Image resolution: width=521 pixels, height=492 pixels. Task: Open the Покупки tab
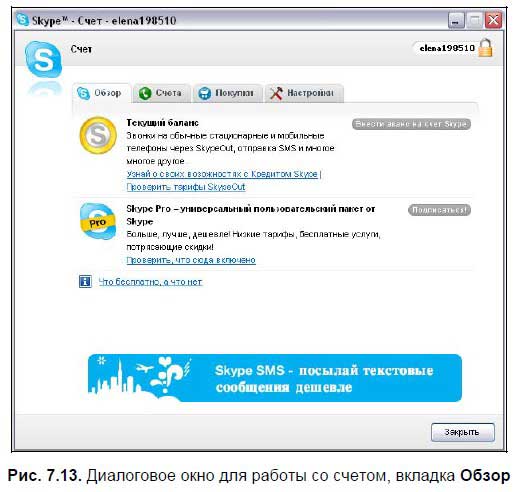(227, 93)
